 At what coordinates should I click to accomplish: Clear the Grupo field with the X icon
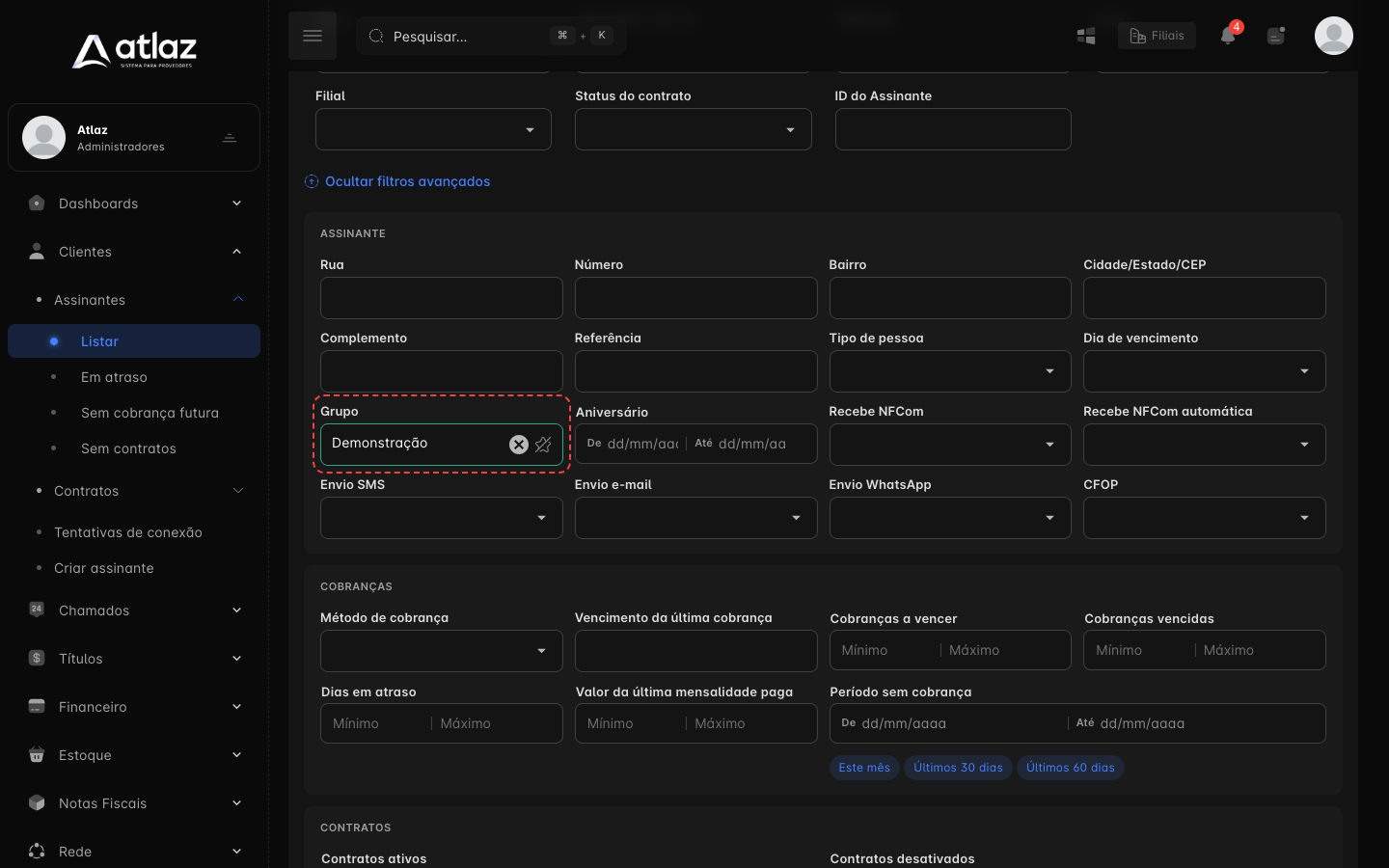(519, 444)
